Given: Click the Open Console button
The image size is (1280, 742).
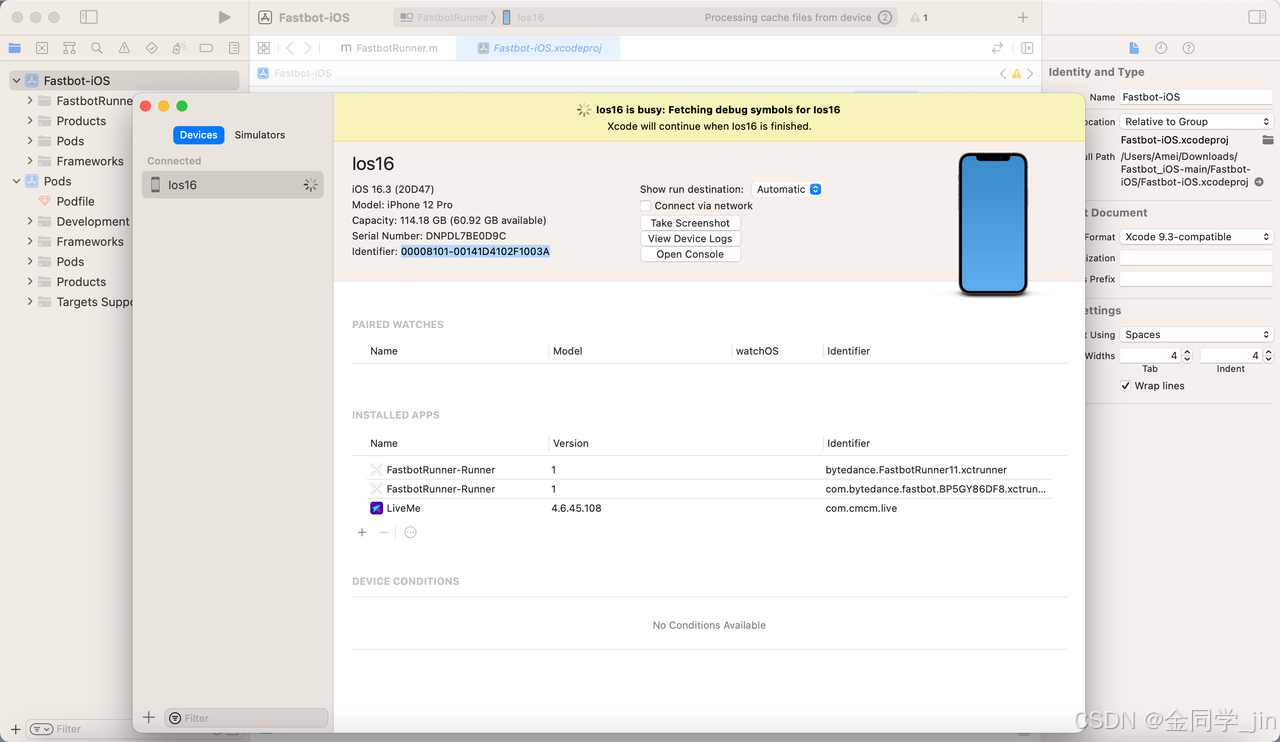Looking at the screenshot, I should tap(690, 255).
